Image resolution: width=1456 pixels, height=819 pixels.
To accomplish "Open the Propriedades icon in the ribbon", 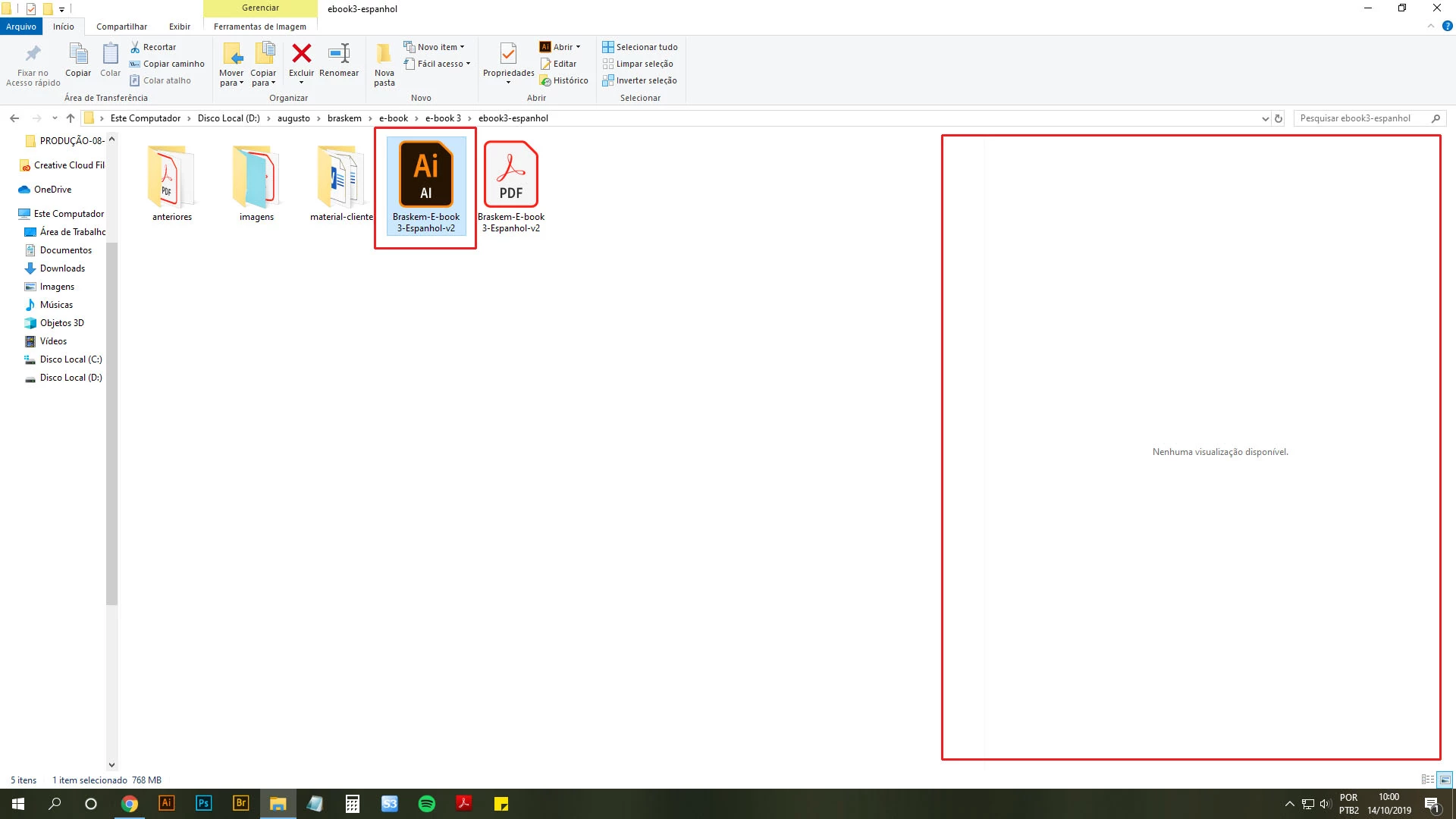I will point(508,54).
